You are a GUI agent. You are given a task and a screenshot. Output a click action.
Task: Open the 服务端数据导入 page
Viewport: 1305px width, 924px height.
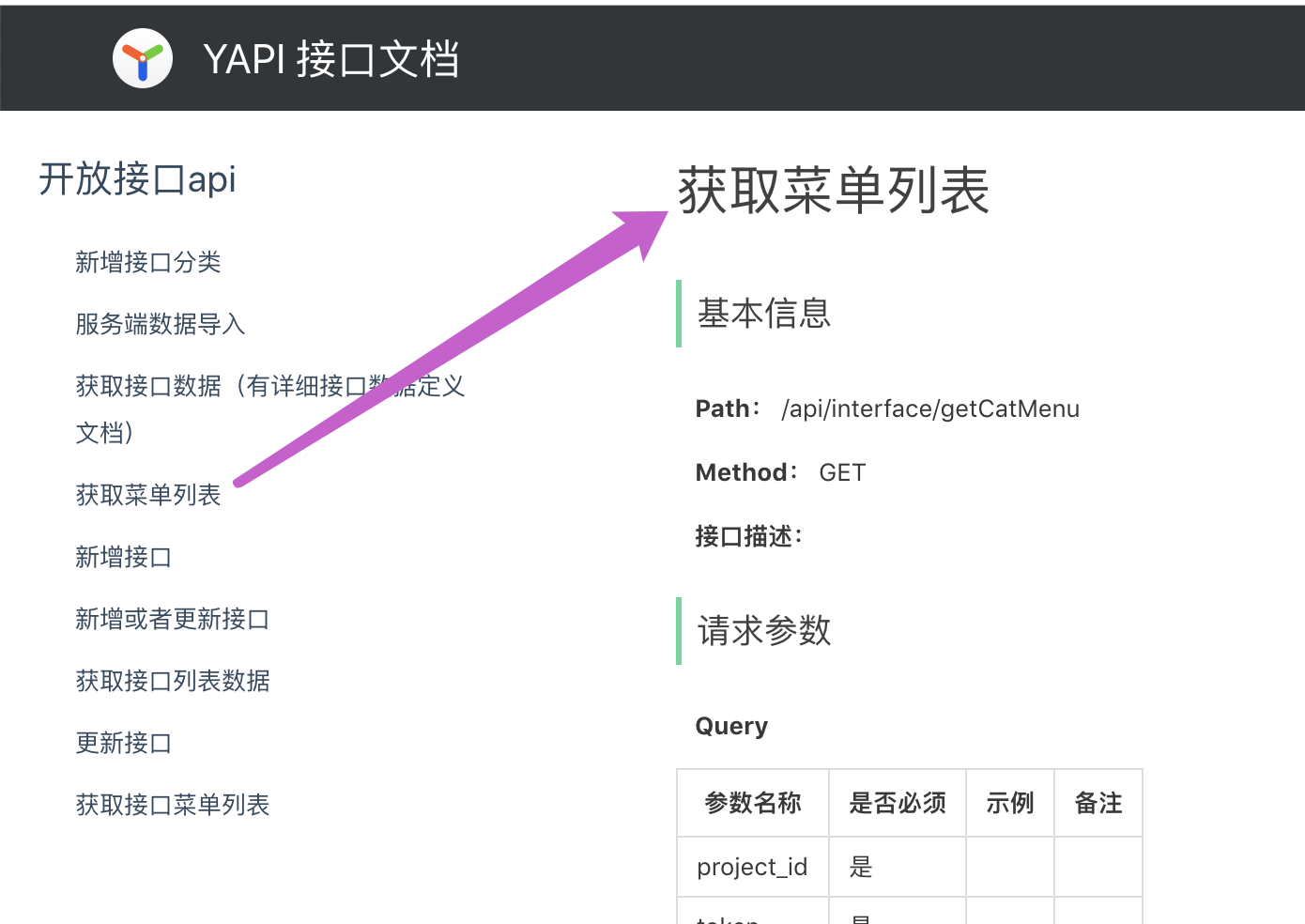click(x=160, y=324)
